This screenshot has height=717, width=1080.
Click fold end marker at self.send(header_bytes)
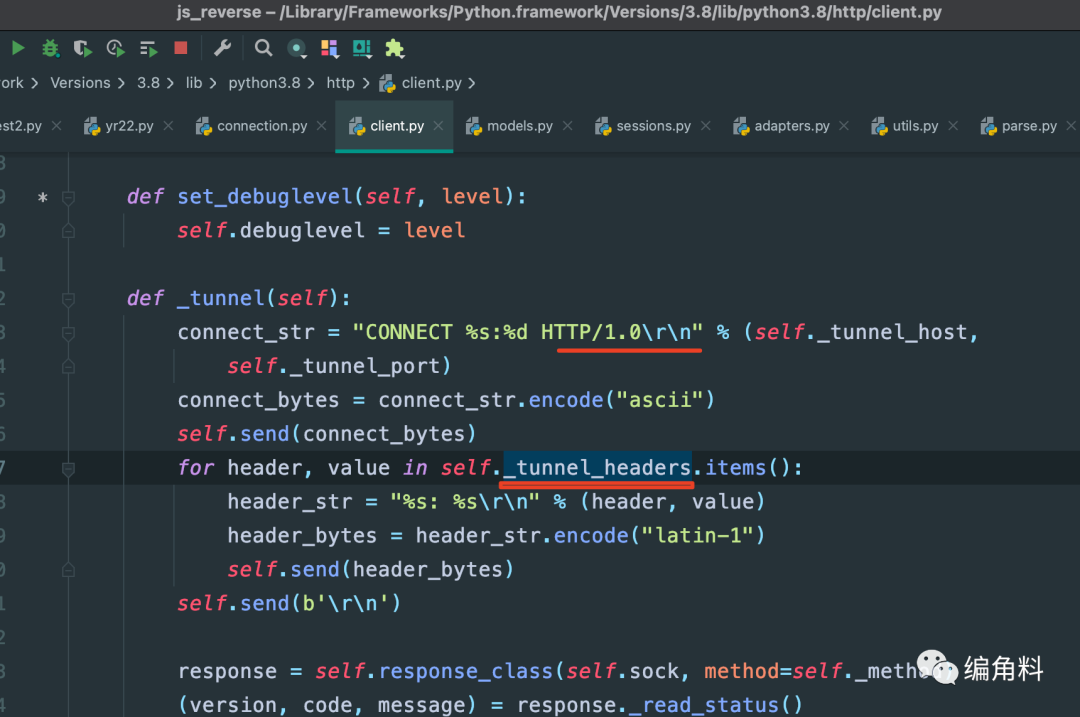pos(68,570)
